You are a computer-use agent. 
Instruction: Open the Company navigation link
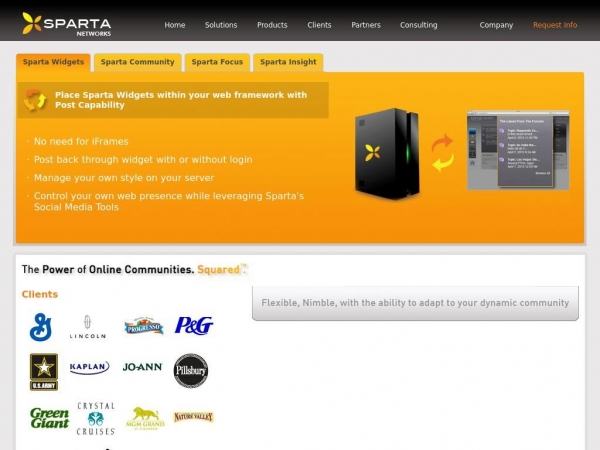click(x=496, y=25)
